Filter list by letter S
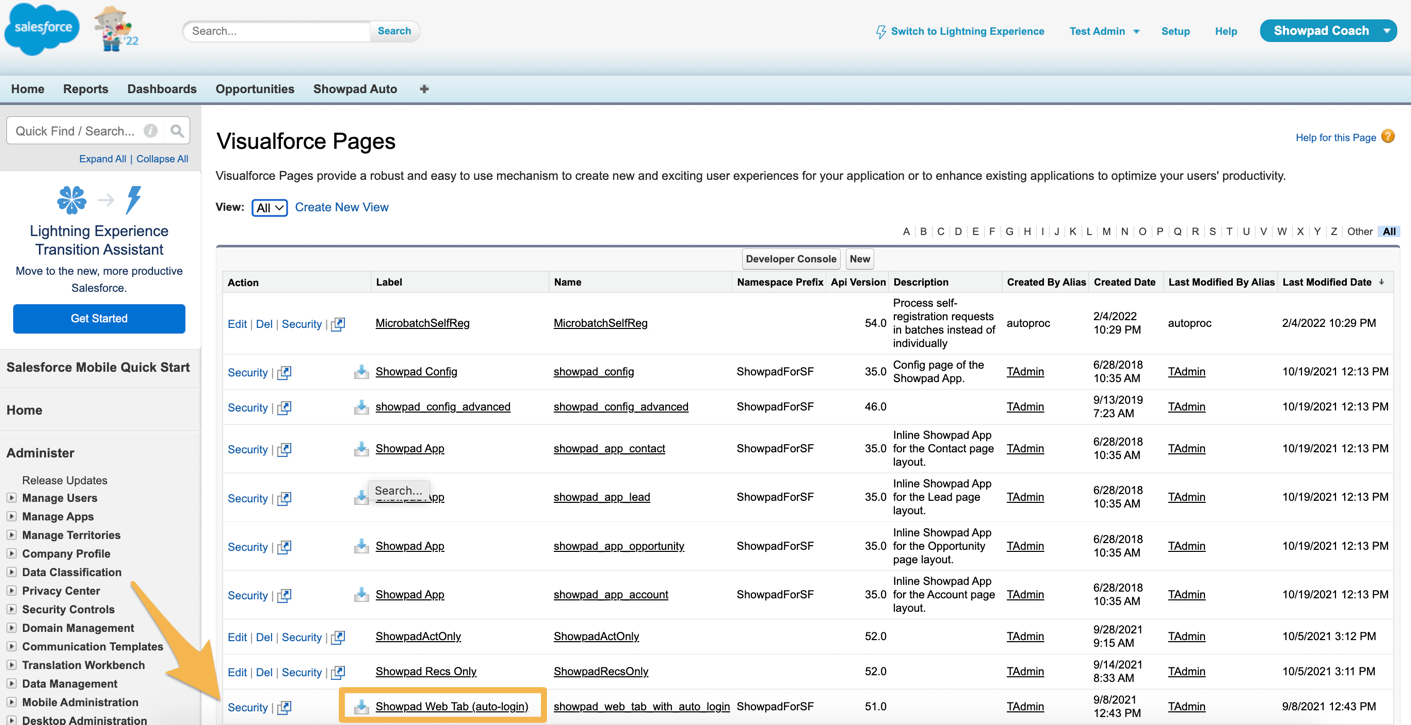Screen dimensions: 1411x725 [1212, 232]
